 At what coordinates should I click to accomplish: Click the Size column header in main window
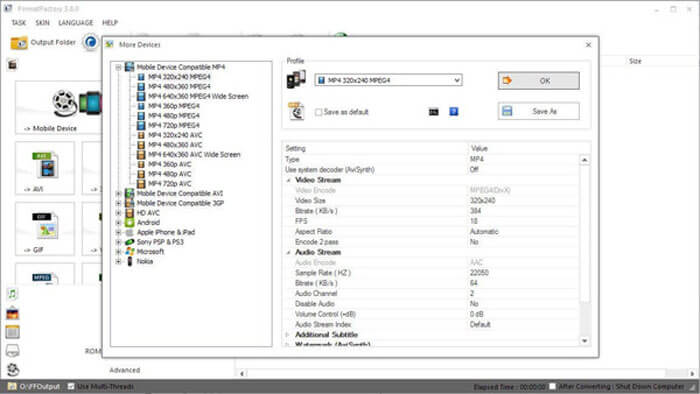635,61
